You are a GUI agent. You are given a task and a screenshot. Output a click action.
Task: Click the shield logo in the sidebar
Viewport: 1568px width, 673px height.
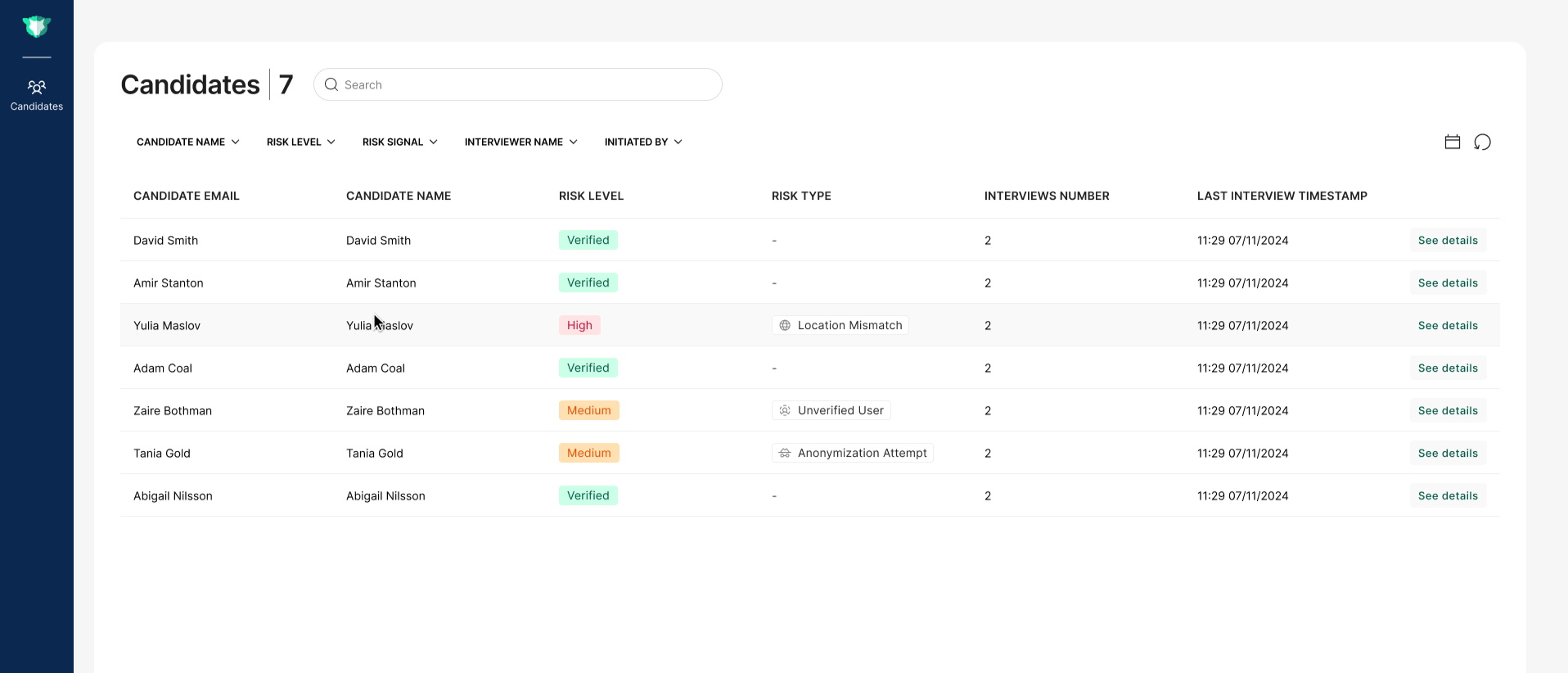[x=37, y=27]
